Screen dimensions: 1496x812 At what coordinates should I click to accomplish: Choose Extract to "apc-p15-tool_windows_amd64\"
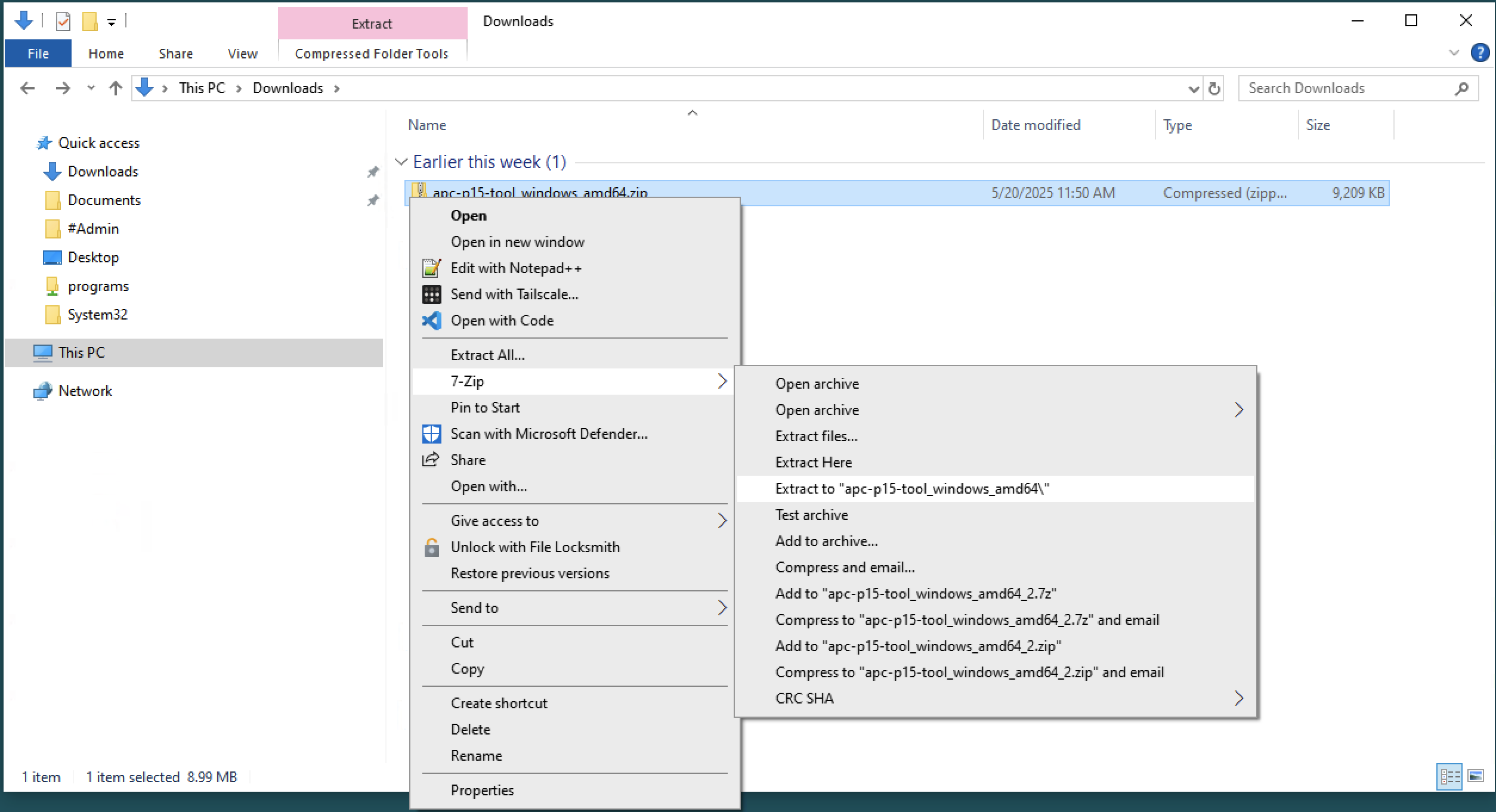tap(995, 488)
